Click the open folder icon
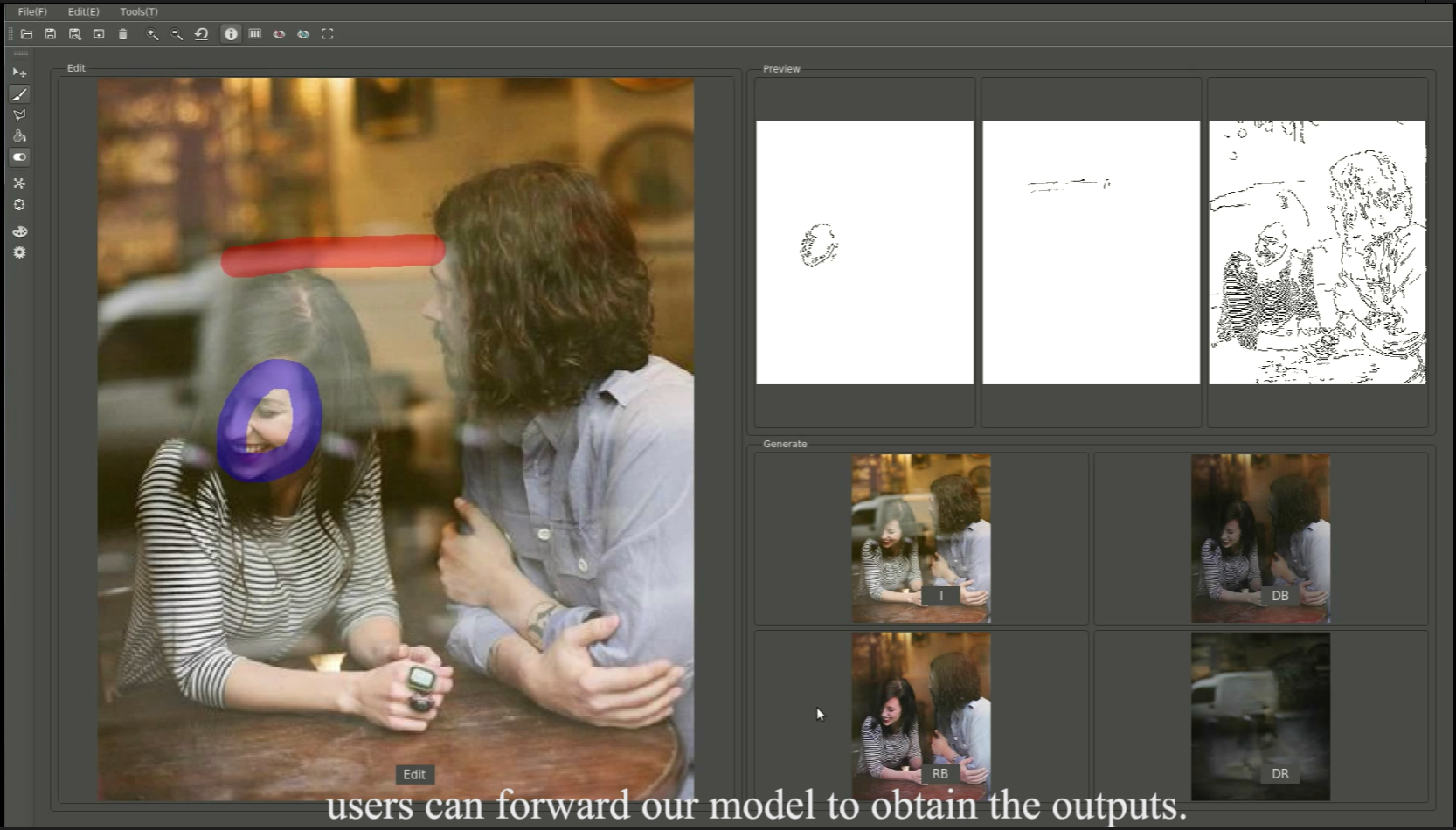Viewport: 1456px width, 830px height. click(26, 34)
